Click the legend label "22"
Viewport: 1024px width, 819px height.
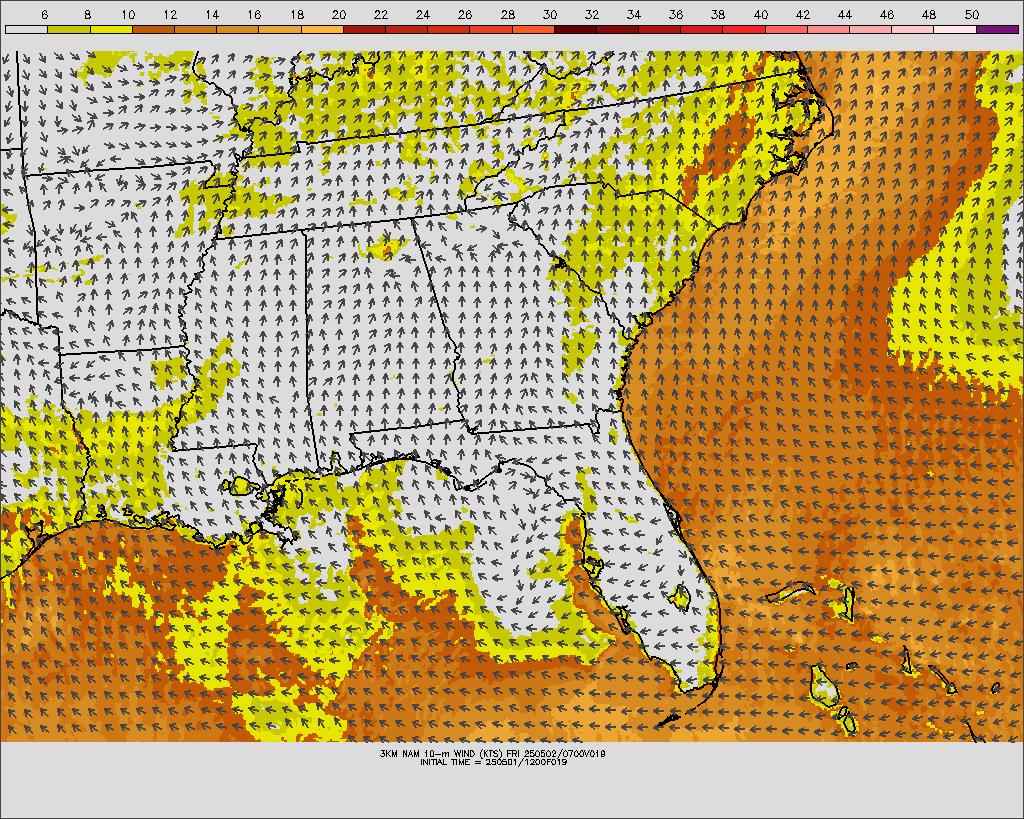(x=381, y=14)
